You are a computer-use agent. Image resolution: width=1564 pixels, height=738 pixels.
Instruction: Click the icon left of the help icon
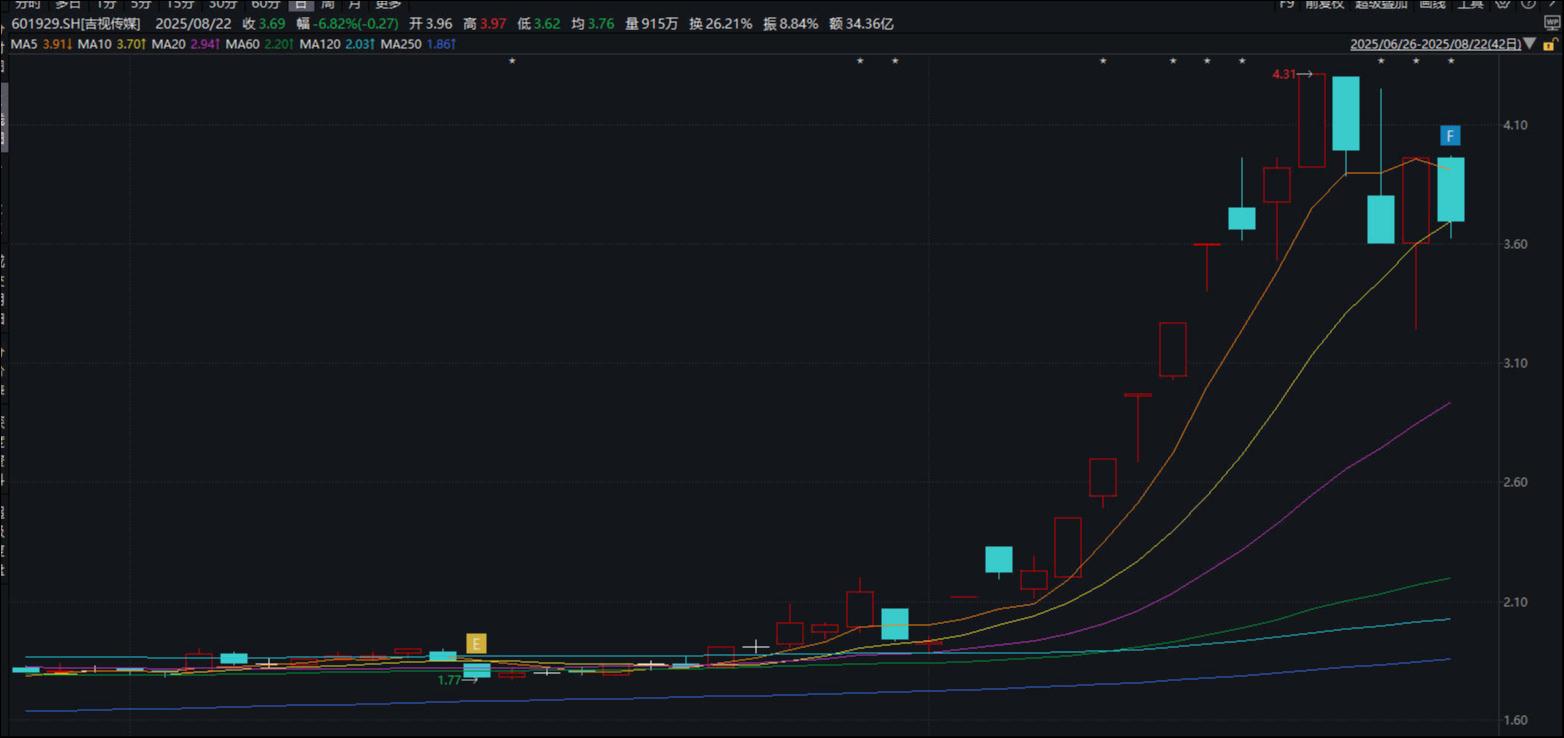(1503, 4)
